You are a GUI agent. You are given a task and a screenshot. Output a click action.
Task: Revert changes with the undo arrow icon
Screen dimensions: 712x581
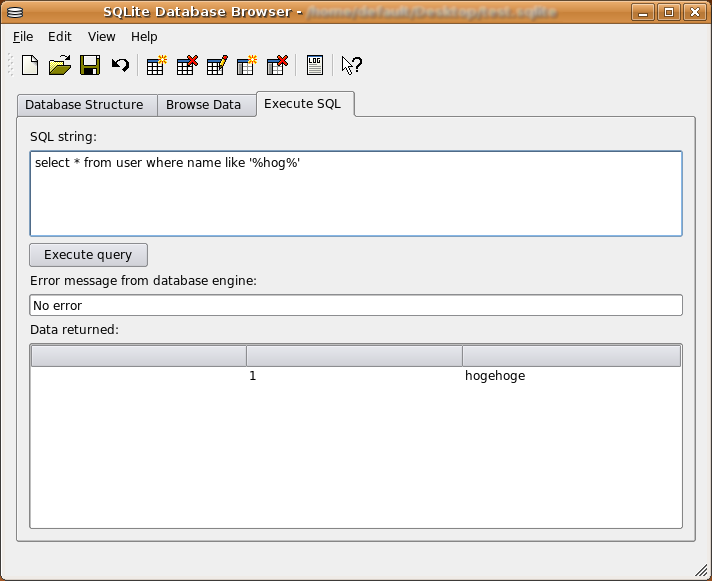(120, 66)
